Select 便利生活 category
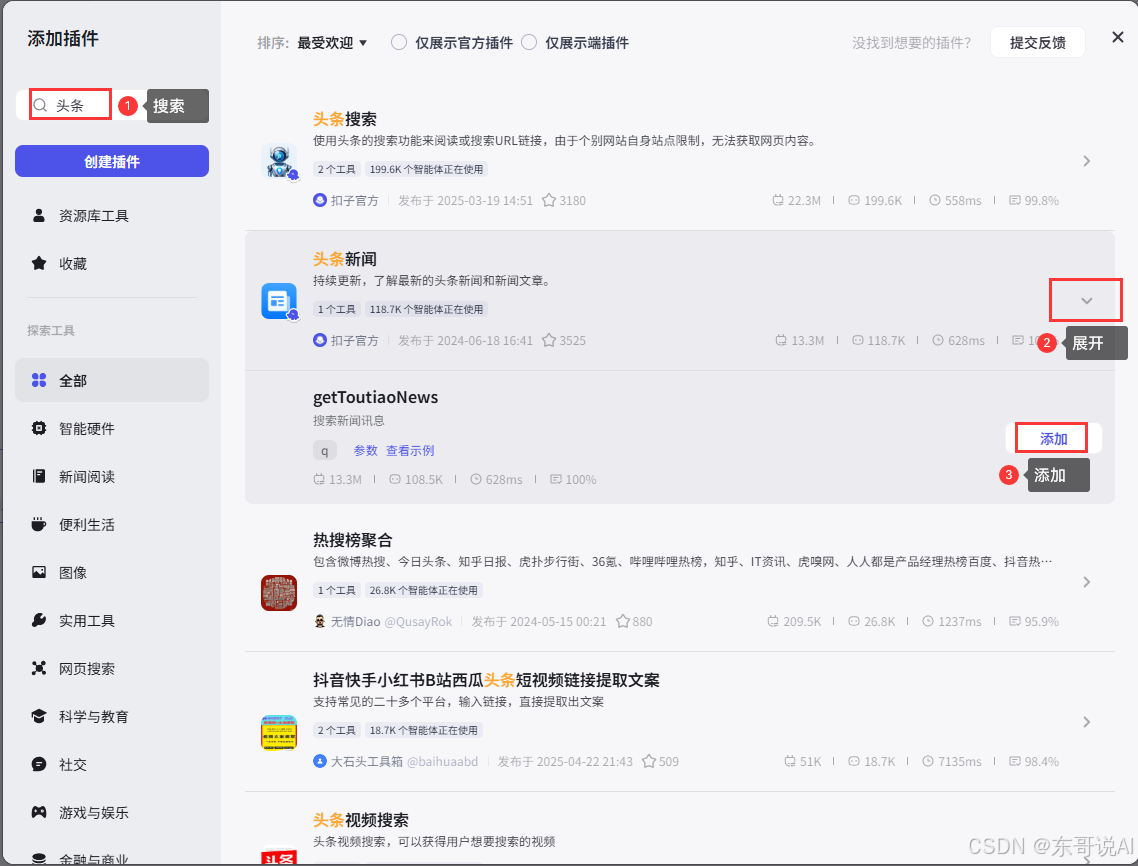Screen dimensions: 1138x866 click(x=112, y=524)
